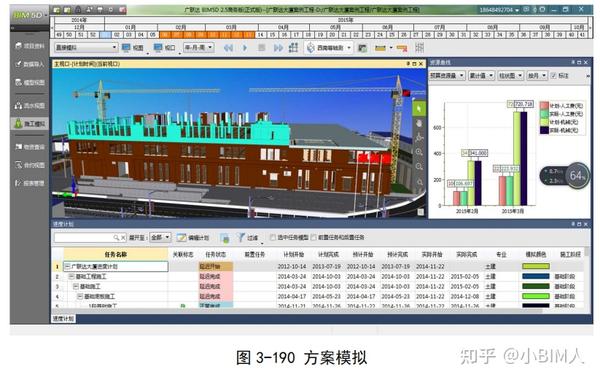Select the 进度计划 tab at the bottom

(64, 318)
